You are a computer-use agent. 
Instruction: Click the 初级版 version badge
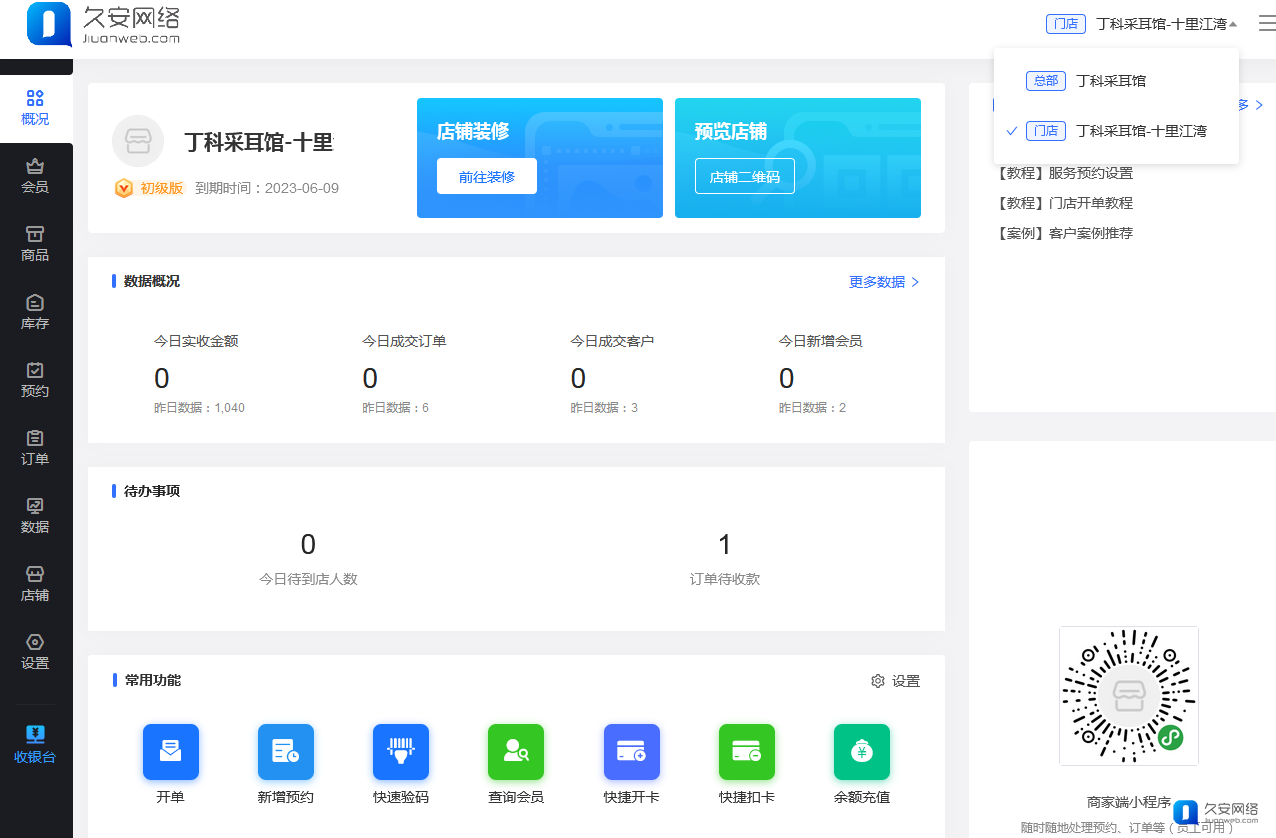coord(150,188)
